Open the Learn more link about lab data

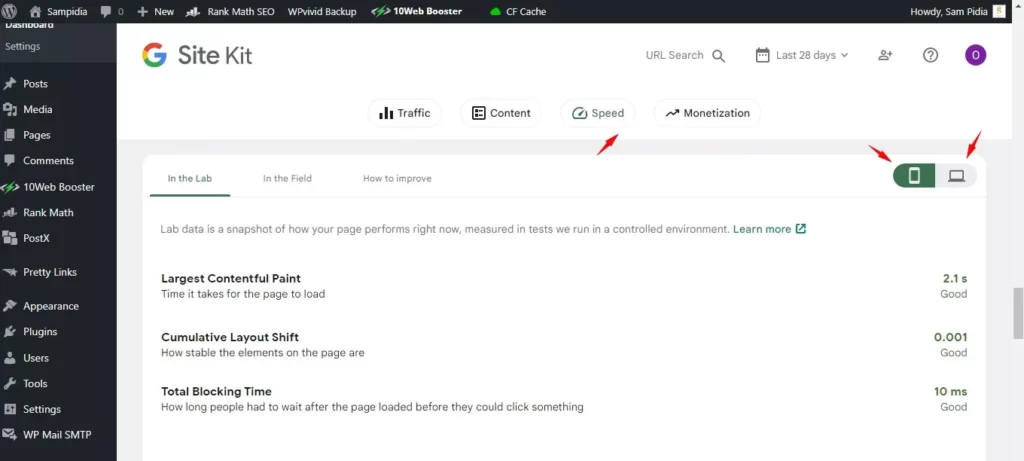(x=769, y=229)
